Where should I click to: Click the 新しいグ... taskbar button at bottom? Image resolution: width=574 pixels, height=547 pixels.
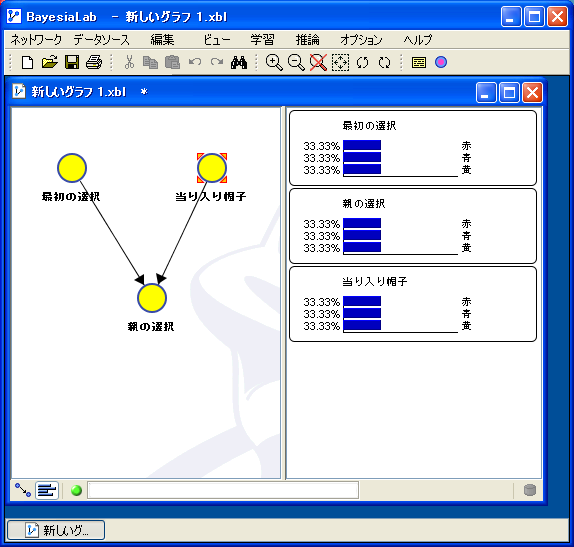(56, 530)
